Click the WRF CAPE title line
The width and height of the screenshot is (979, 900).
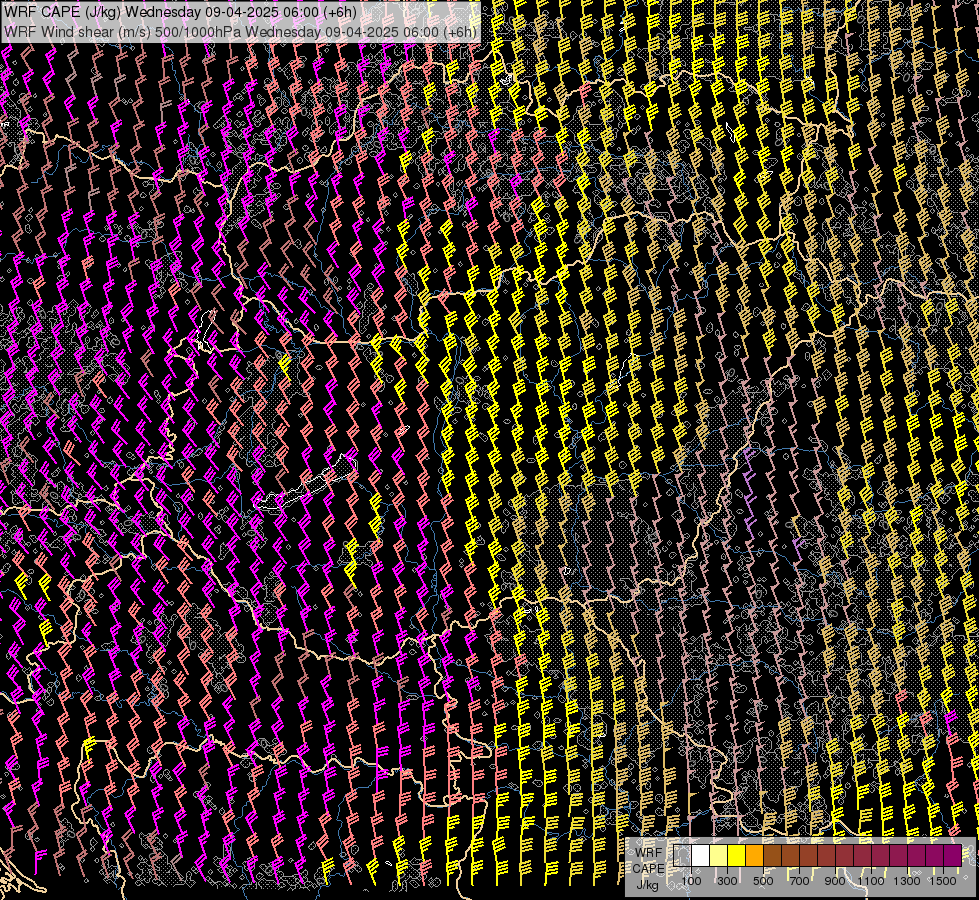coord(180,12)
